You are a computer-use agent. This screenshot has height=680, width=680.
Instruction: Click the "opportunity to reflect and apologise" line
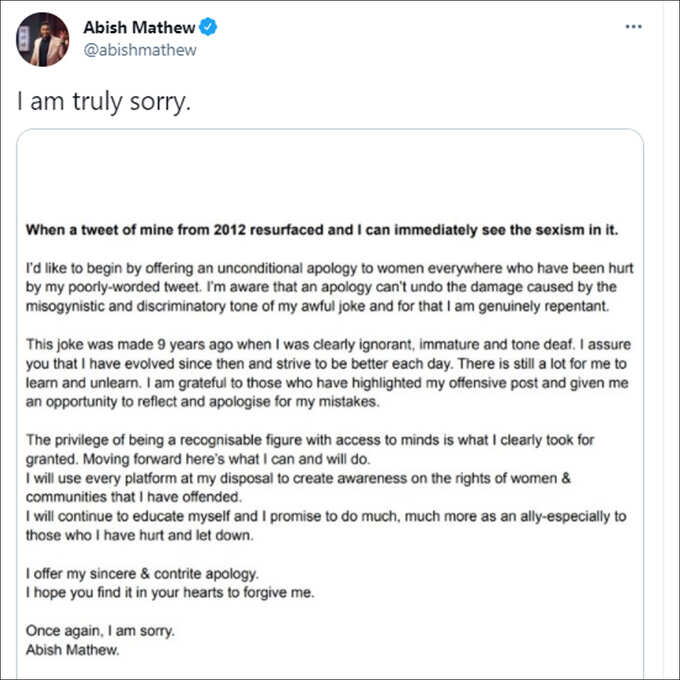(203, 402)
